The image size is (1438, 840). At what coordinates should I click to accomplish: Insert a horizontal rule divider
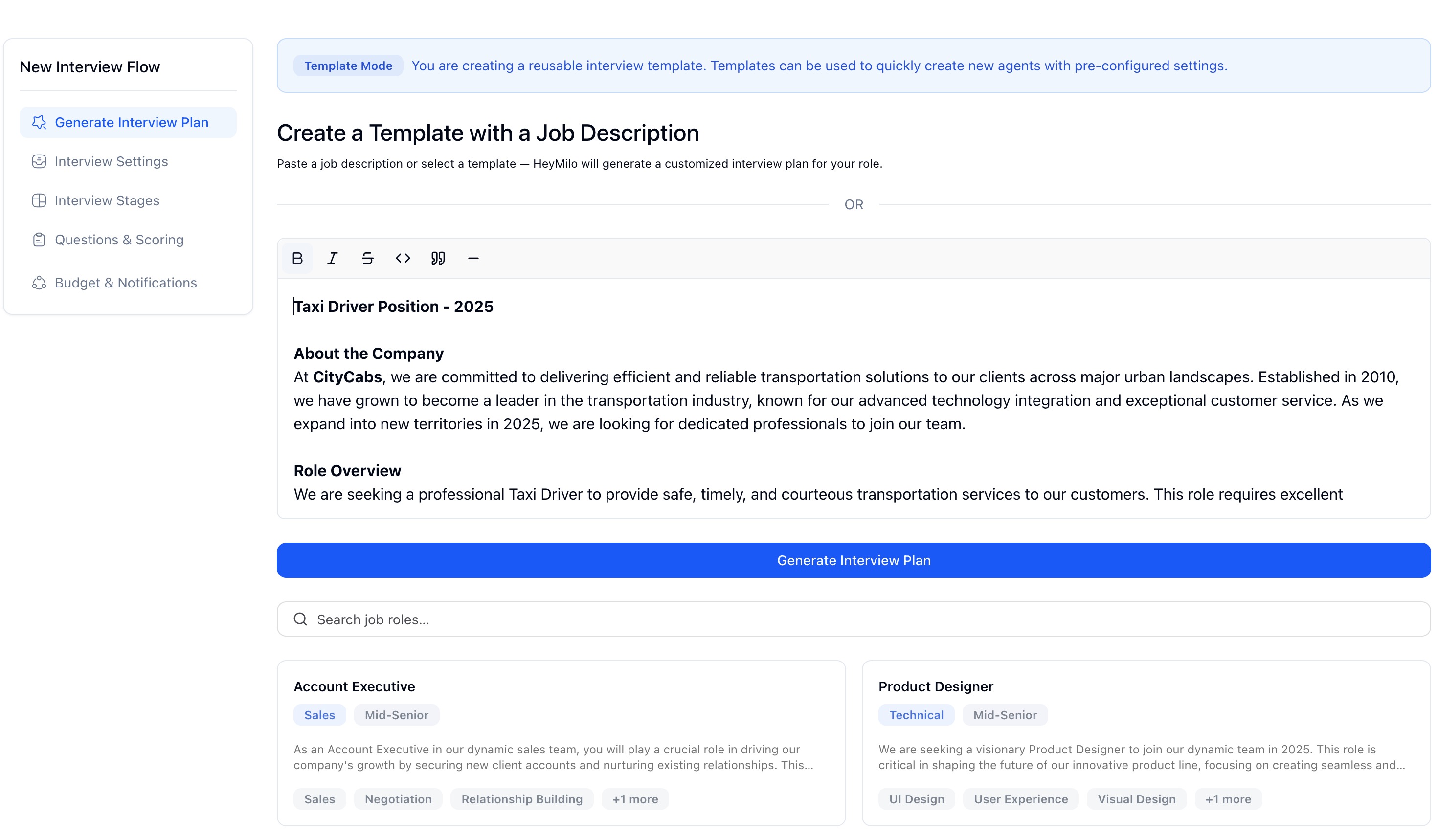point(473,258)
